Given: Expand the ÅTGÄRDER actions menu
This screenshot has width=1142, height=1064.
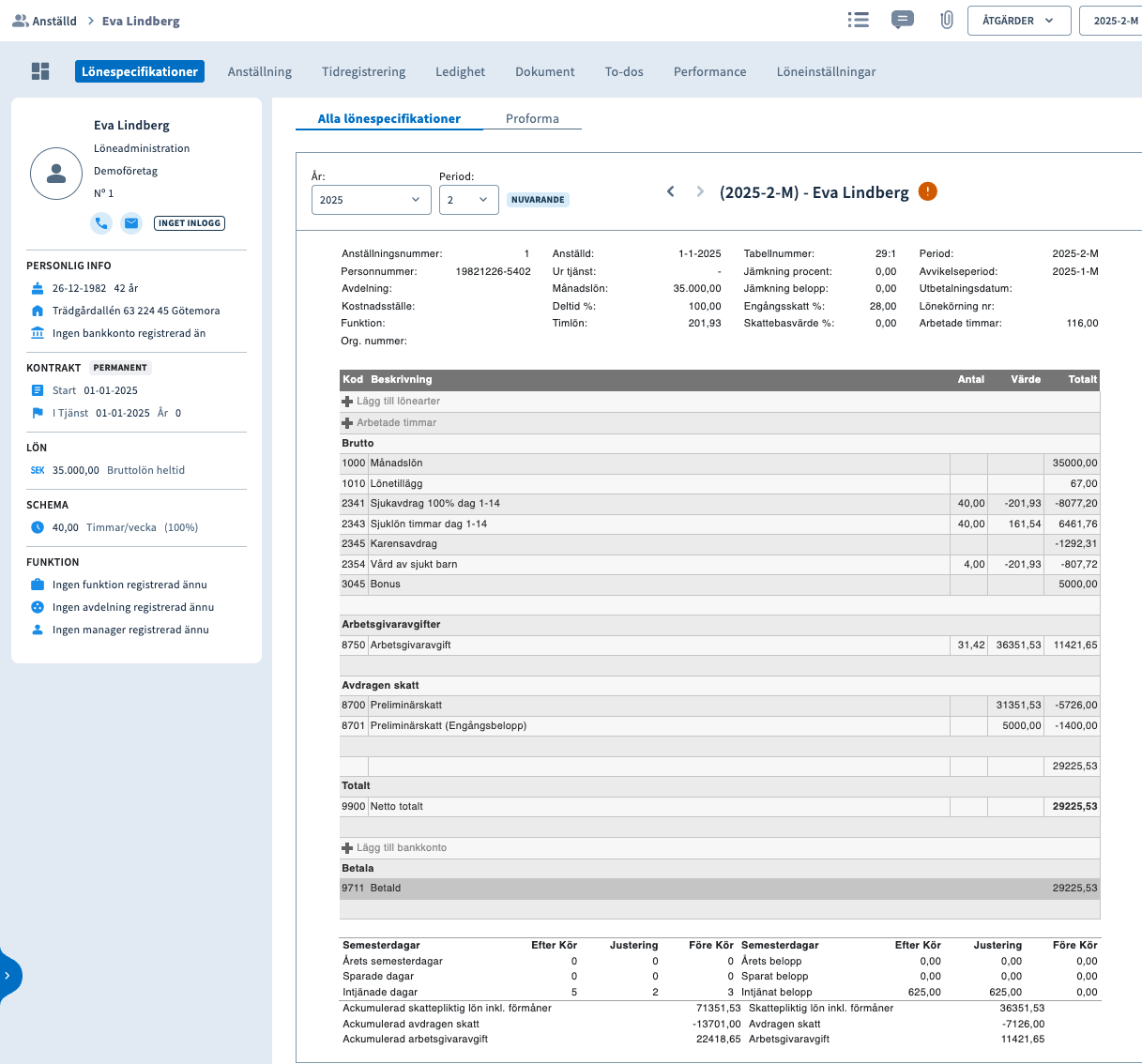Looking at the screenshot, I should pos(1018,21).
